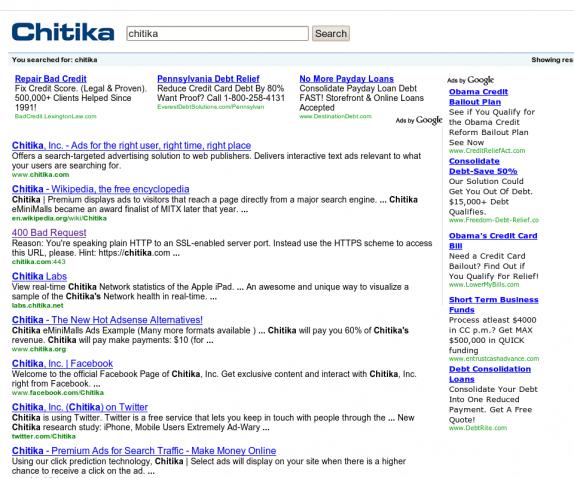This screenshot has width=574, height=478.
Task: Click the Chitika logo
Action: (x=63, y=32)
